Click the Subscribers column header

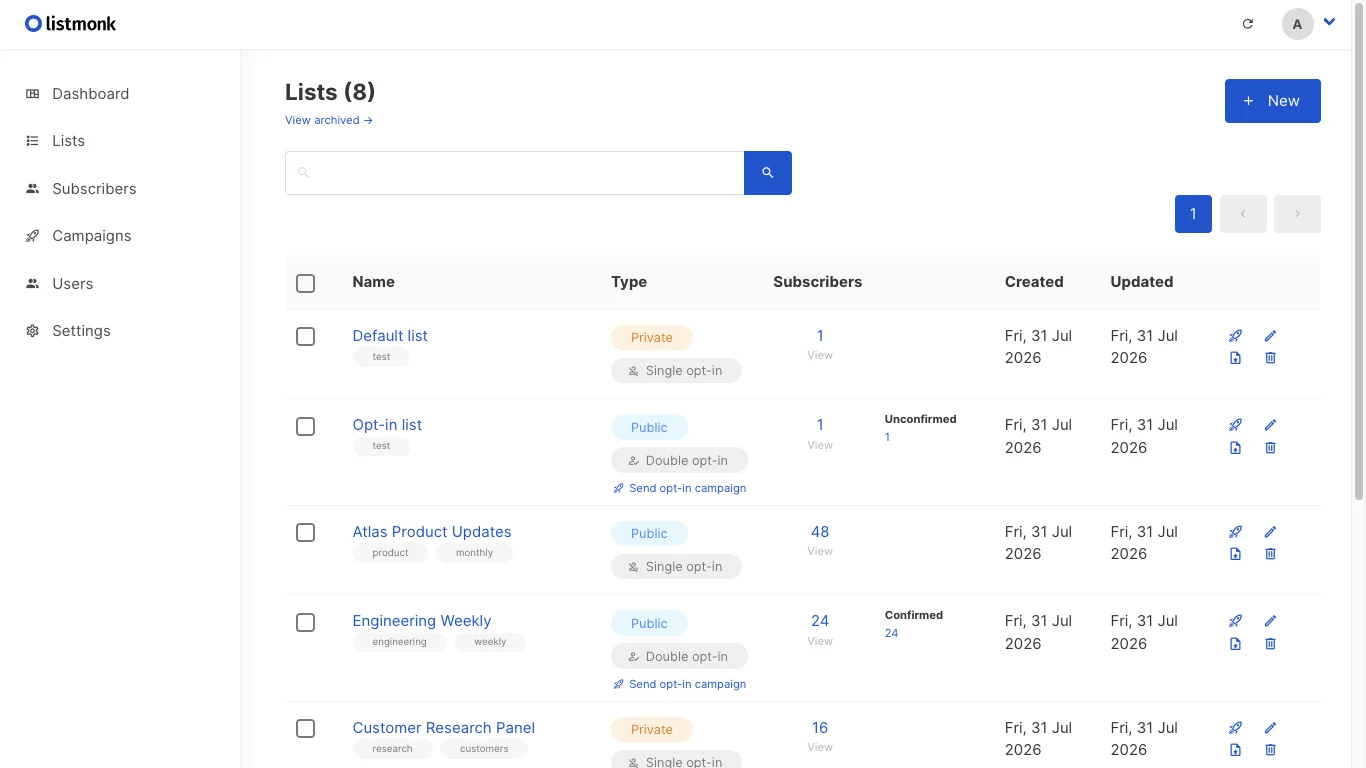click(x=818, y=282)
